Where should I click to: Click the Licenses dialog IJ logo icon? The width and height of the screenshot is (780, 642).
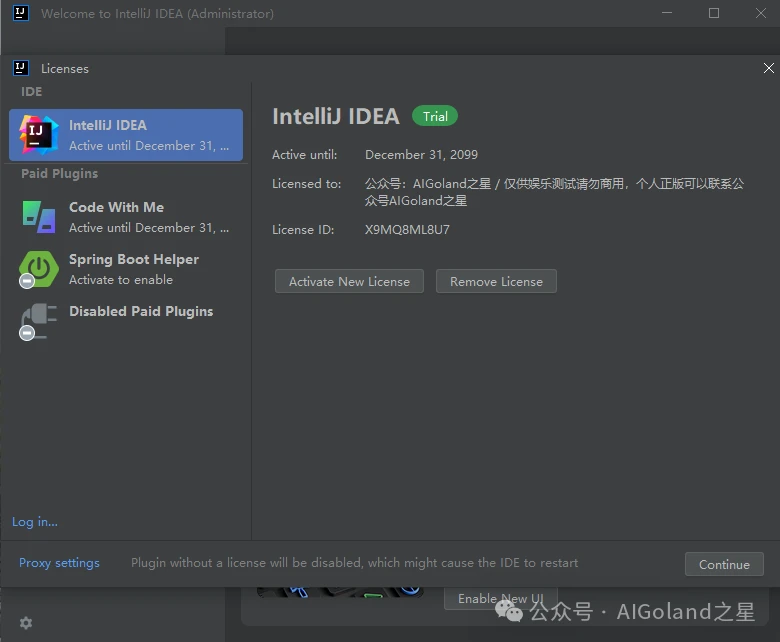click(x=20, y=68)
